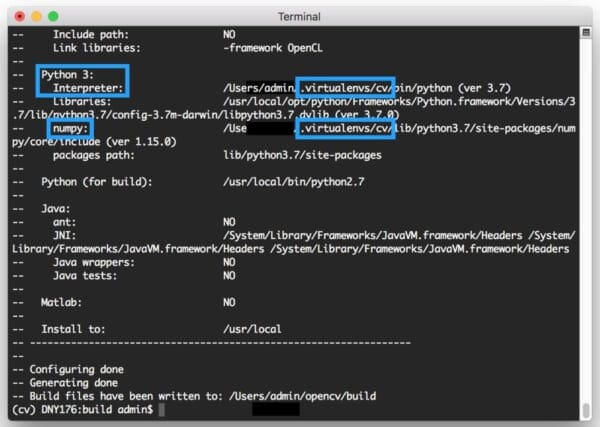Click the terminal cursor block after the prompt

pos(161,410)
